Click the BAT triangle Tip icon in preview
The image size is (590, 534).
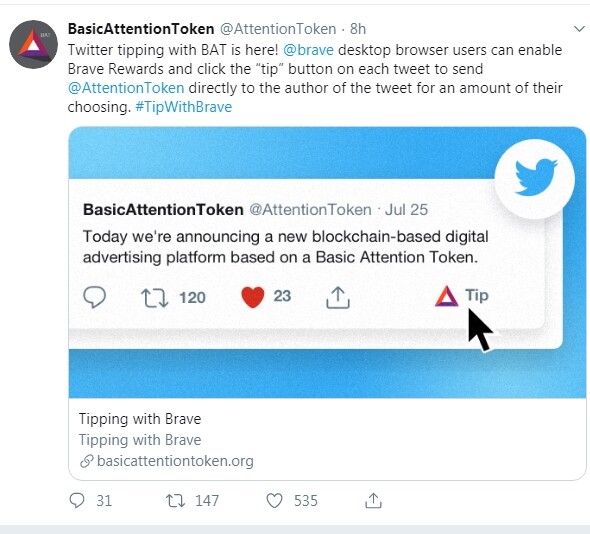(446, 296)
